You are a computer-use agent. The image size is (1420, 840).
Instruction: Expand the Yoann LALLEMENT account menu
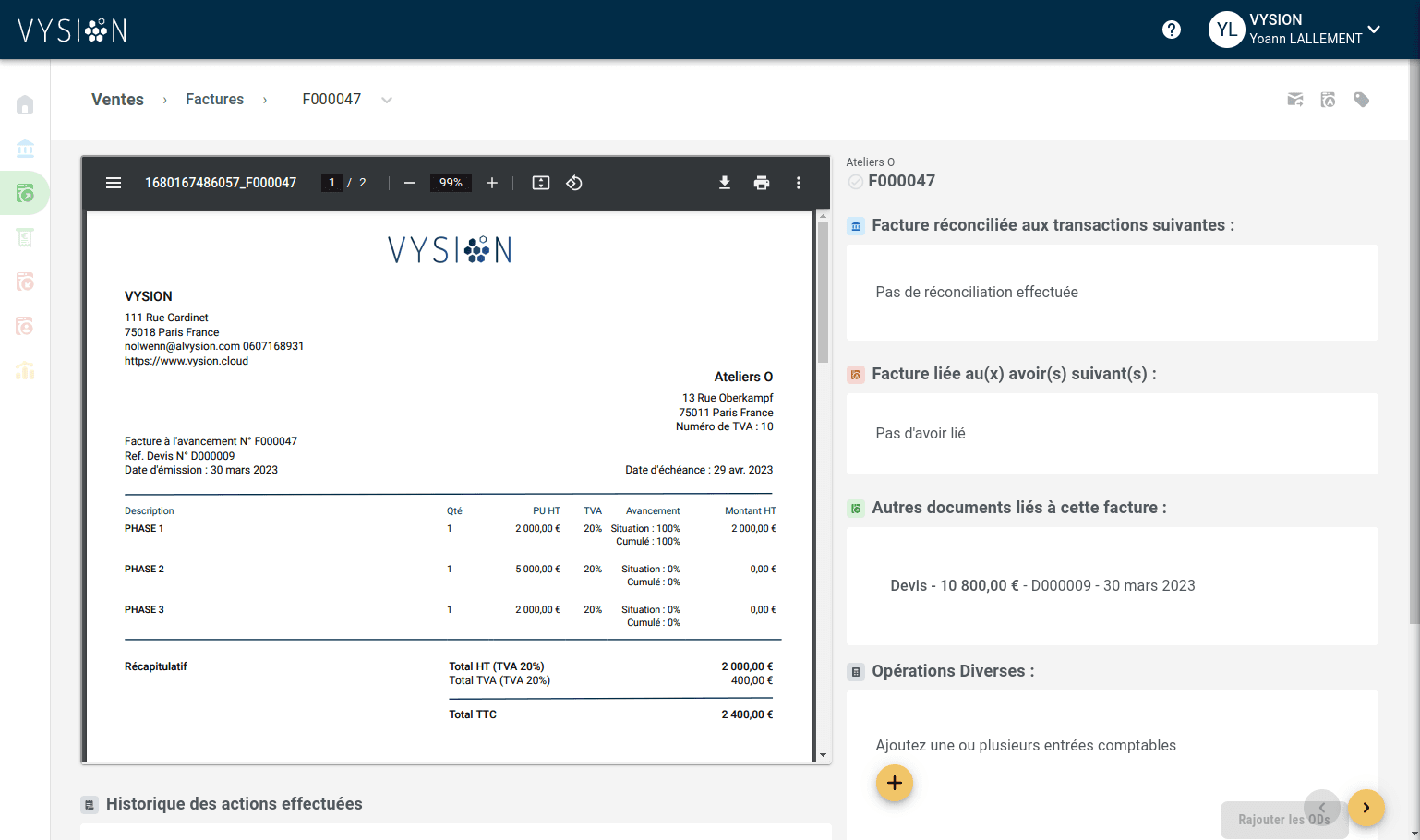point(1374,30)
